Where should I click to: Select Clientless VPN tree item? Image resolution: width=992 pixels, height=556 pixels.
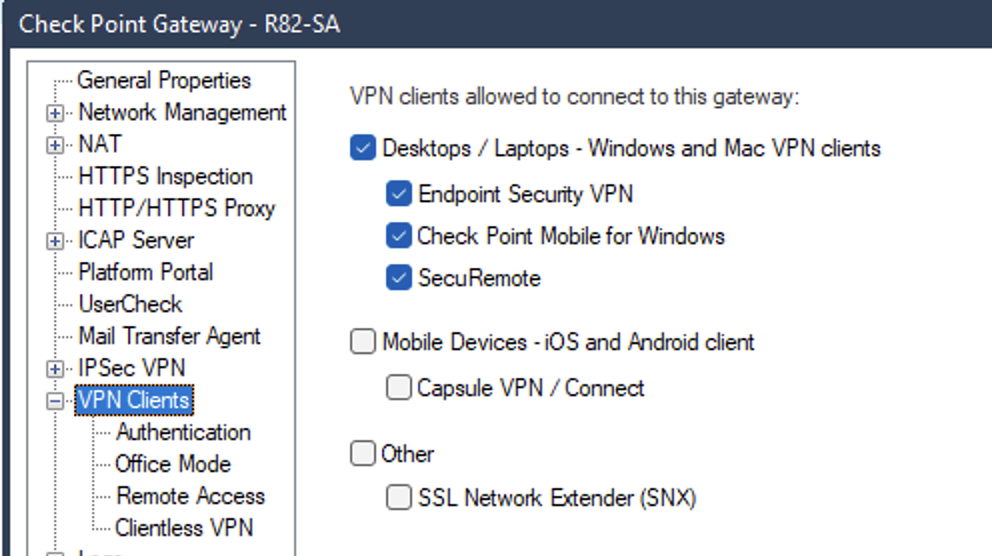coord(184,528)
